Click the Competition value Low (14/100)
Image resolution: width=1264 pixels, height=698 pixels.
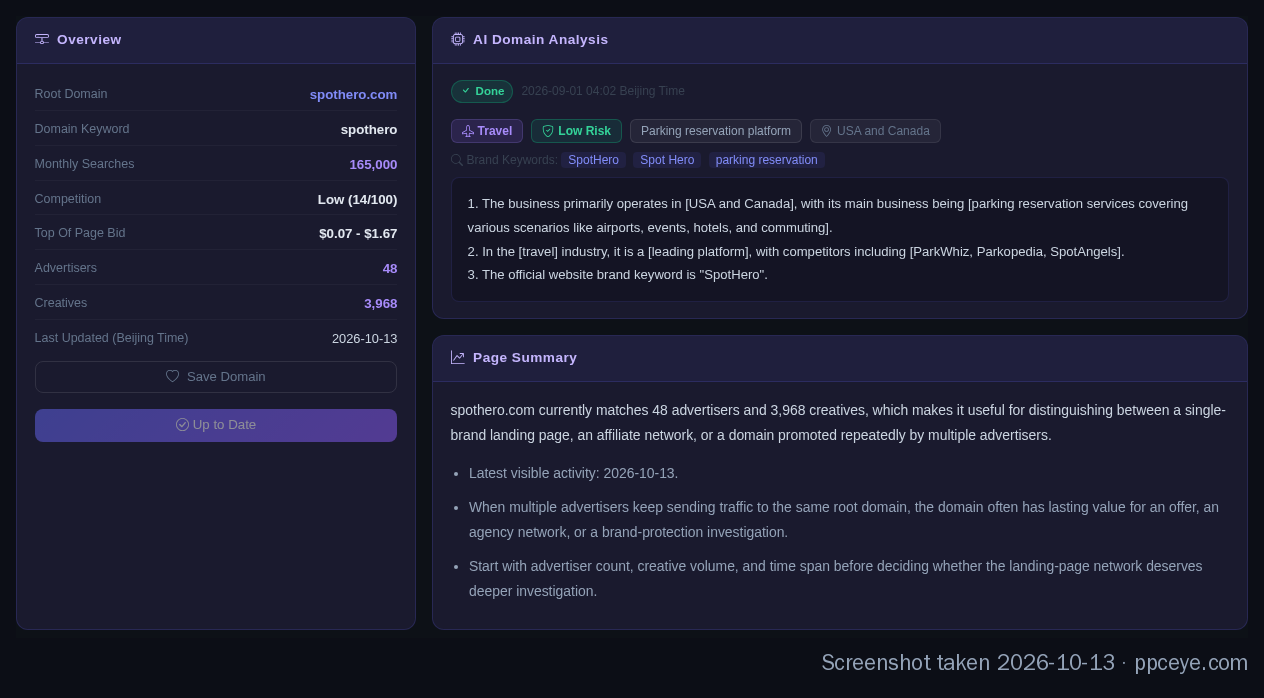357,199
